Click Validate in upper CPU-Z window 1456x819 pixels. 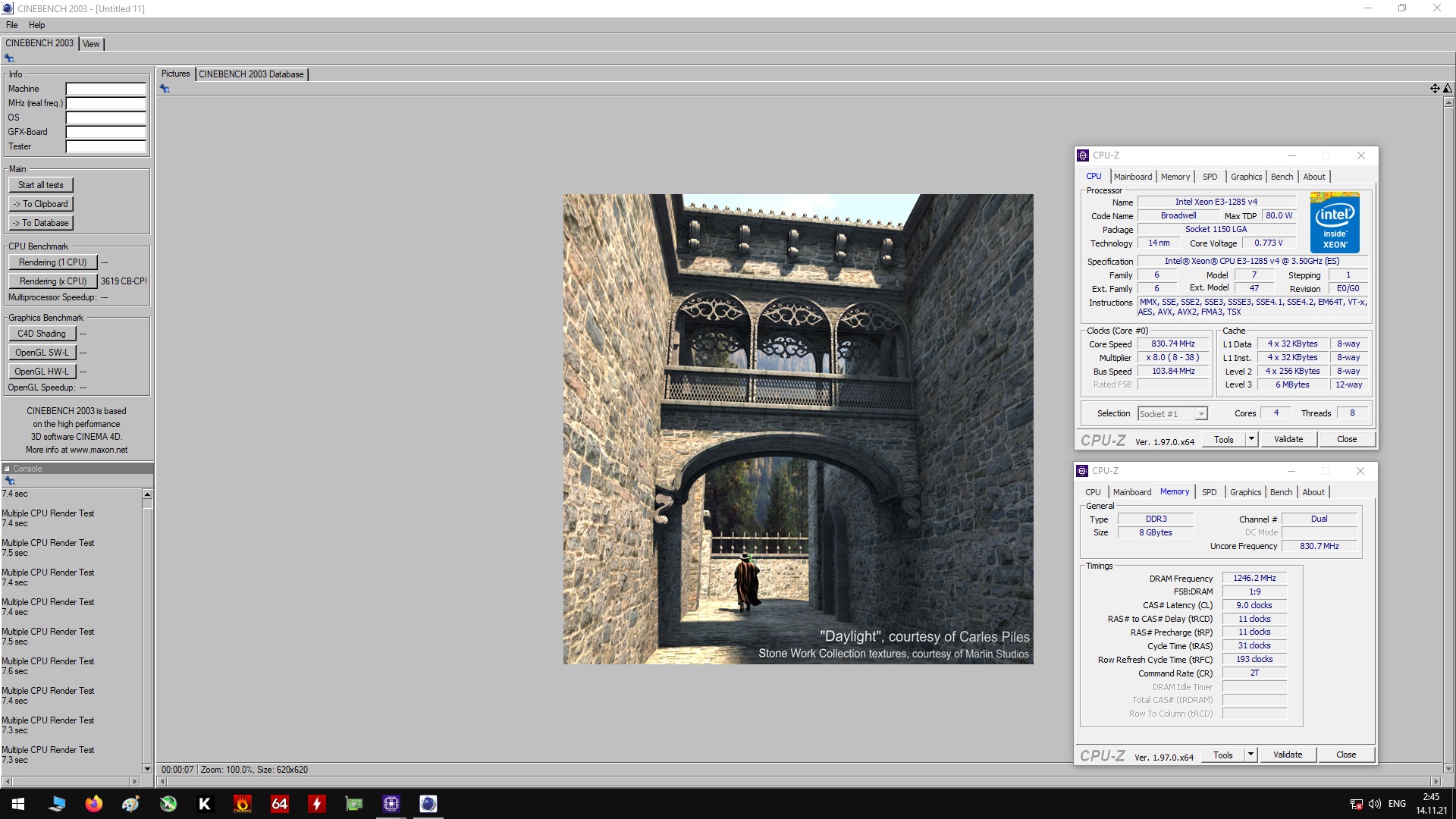click(x=1288, y=440)
